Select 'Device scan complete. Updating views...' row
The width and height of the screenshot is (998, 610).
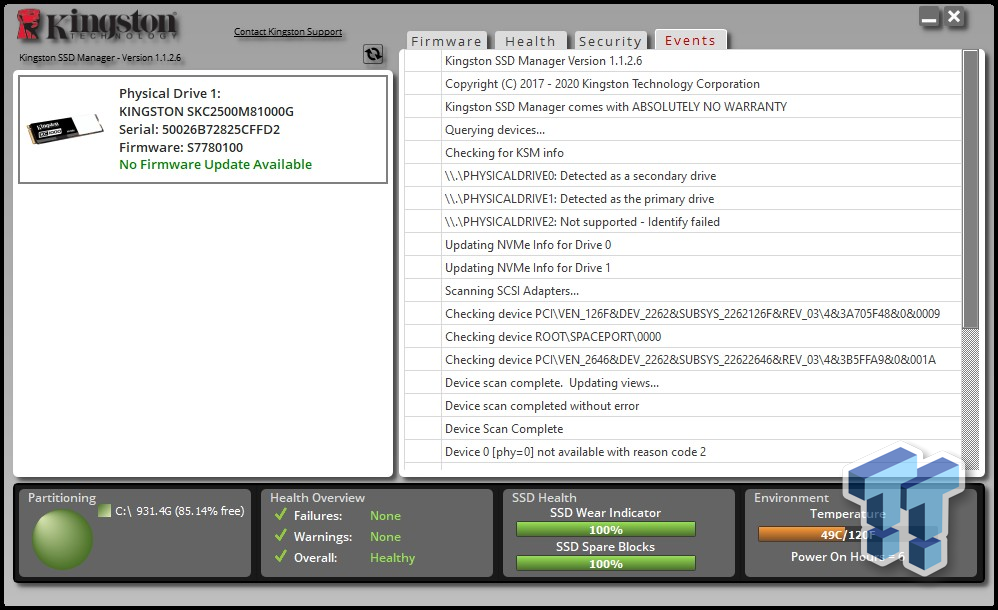pos(683,382)
